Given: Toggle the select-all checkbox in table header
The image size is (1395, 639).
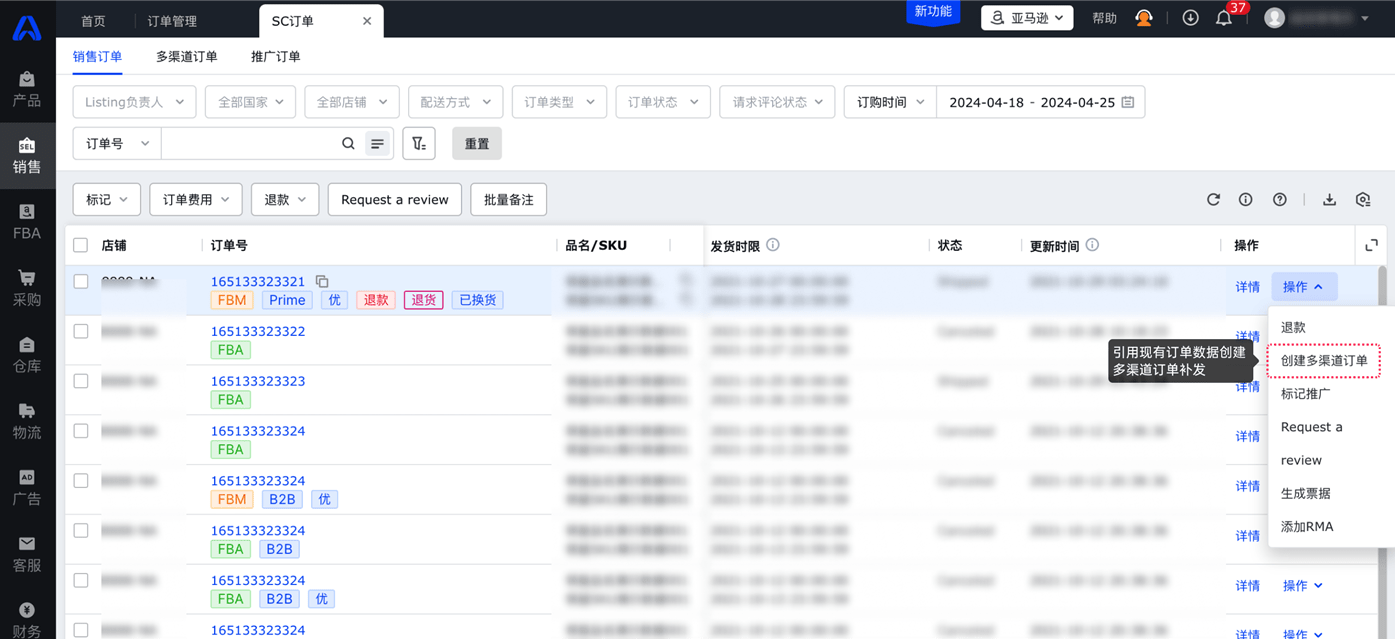Looking at the screenshot, I should pyautogui.click(x=81, y=245).
